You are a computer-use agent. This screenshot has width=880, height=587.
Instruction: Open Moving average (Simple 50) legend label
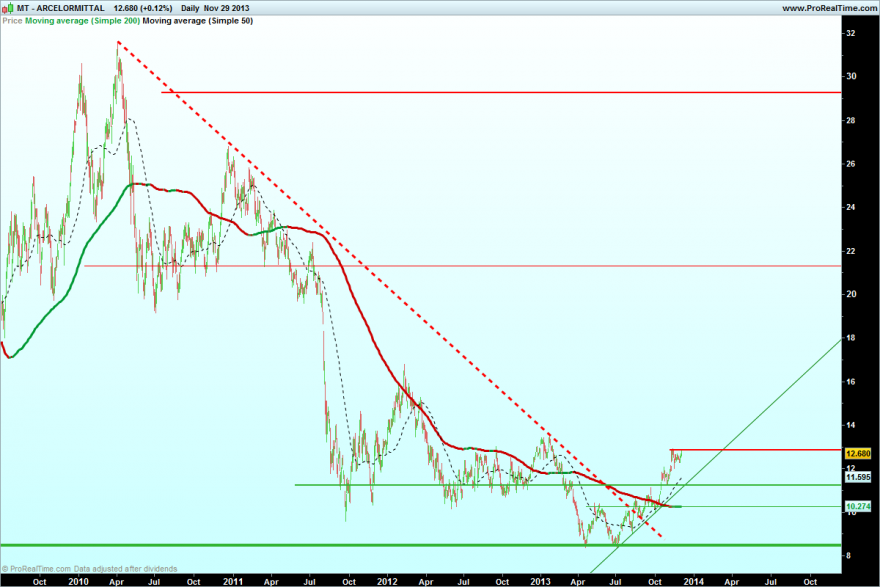198,21
